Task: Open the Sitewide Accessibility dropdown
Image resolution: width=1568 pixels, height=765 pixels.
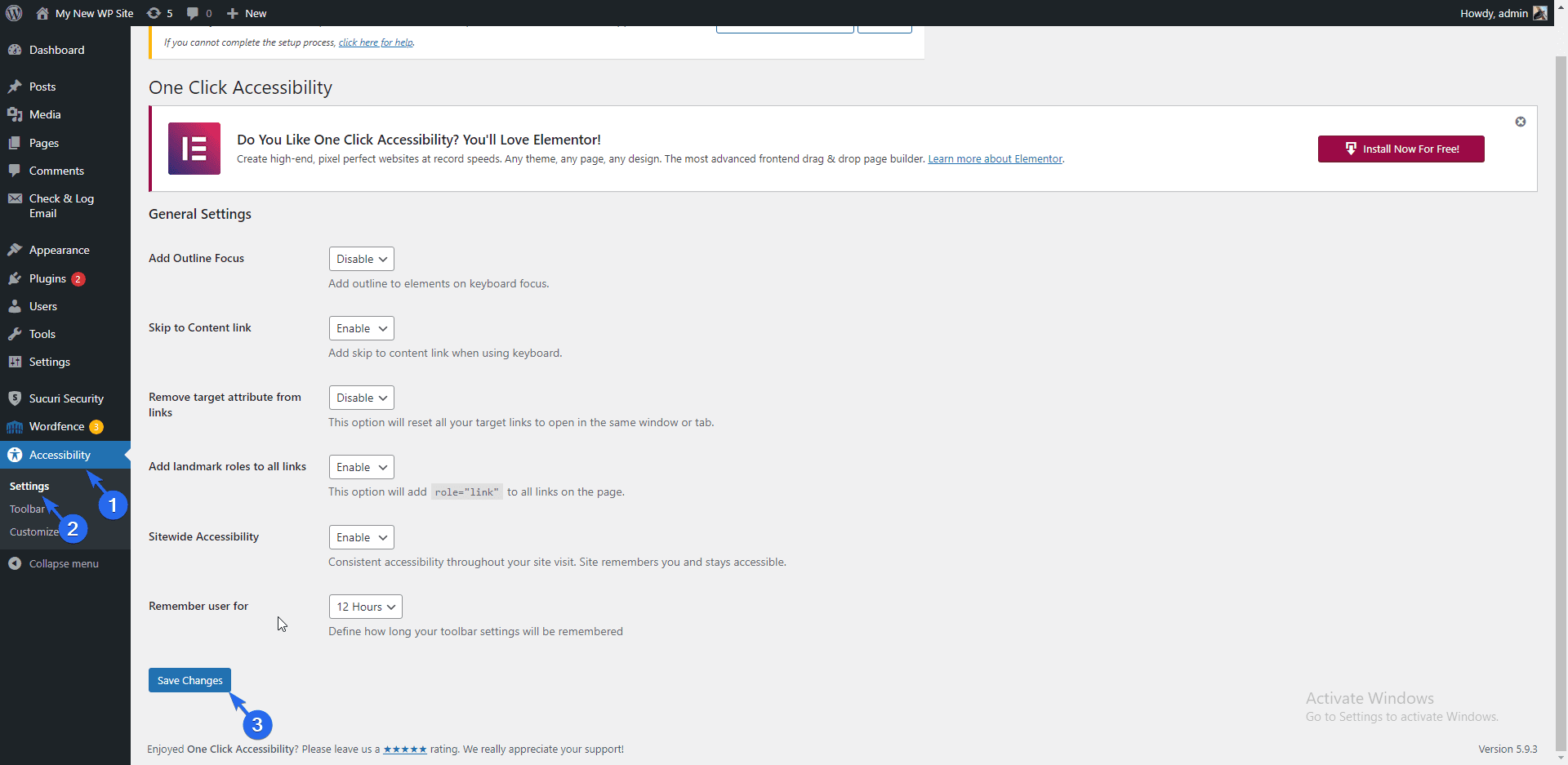Action: click(362, 537)
